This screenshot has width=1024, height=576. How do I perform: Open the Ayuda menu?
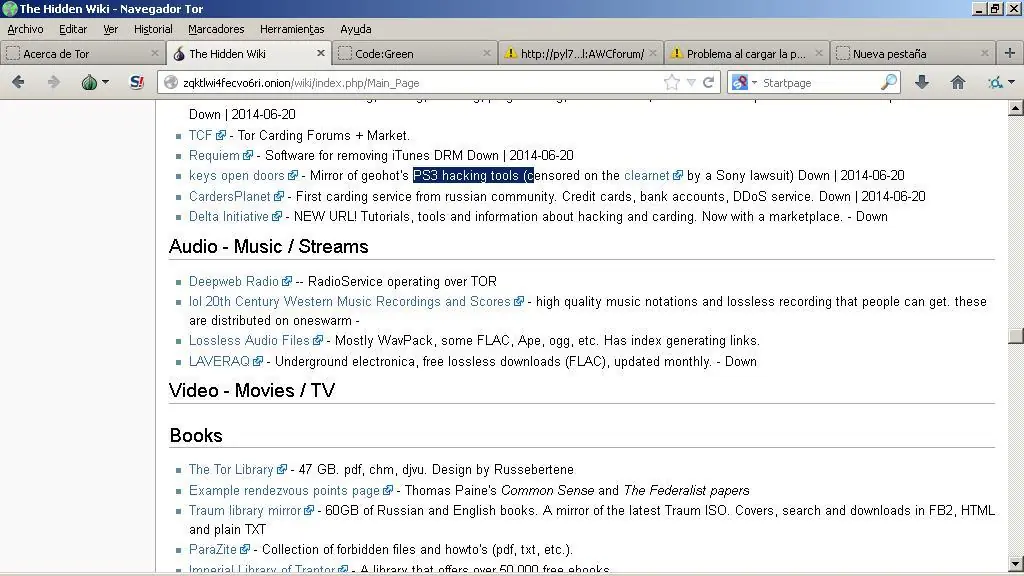pyautogui.click(x=355, y=29)
